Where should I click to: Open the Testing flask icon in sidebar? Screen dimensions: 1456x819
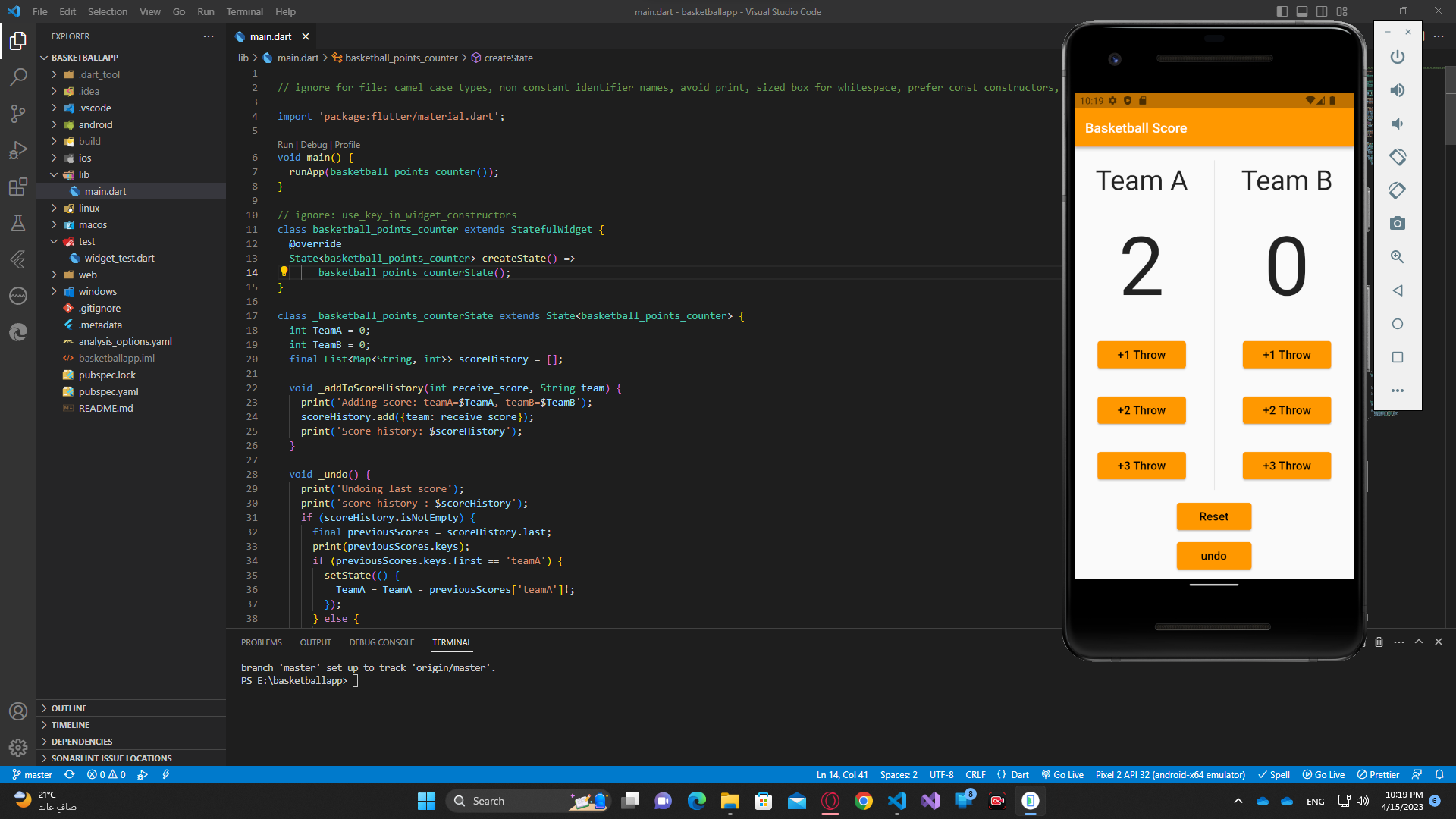18,223
